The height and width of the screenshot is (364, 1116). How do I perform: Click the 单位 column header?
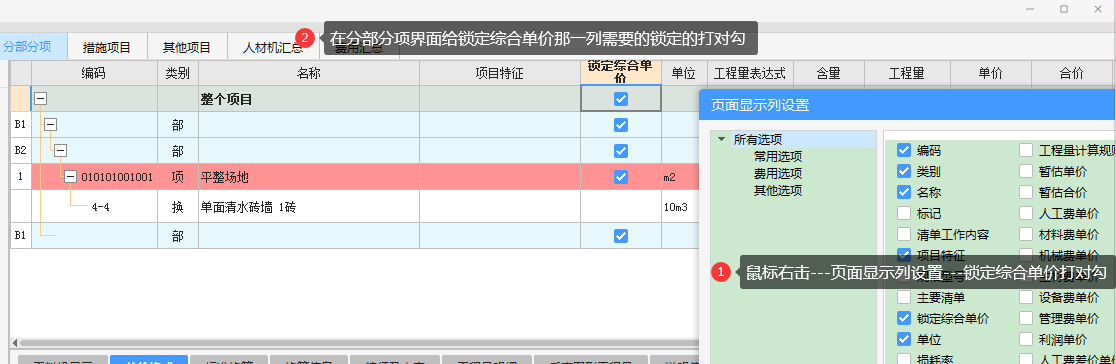pos(684,73)
